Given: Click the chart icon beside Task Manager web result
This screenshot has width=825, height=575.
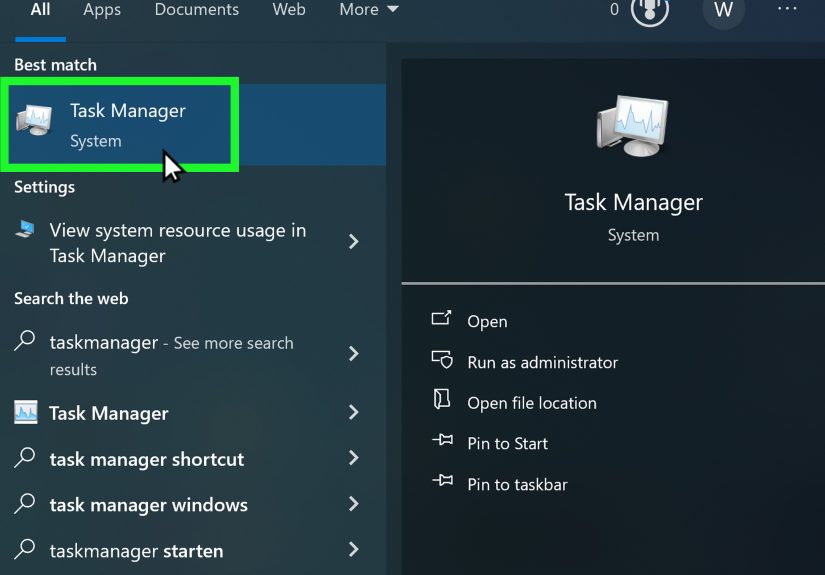Looking at the screenshot, I should pos(26,412).
